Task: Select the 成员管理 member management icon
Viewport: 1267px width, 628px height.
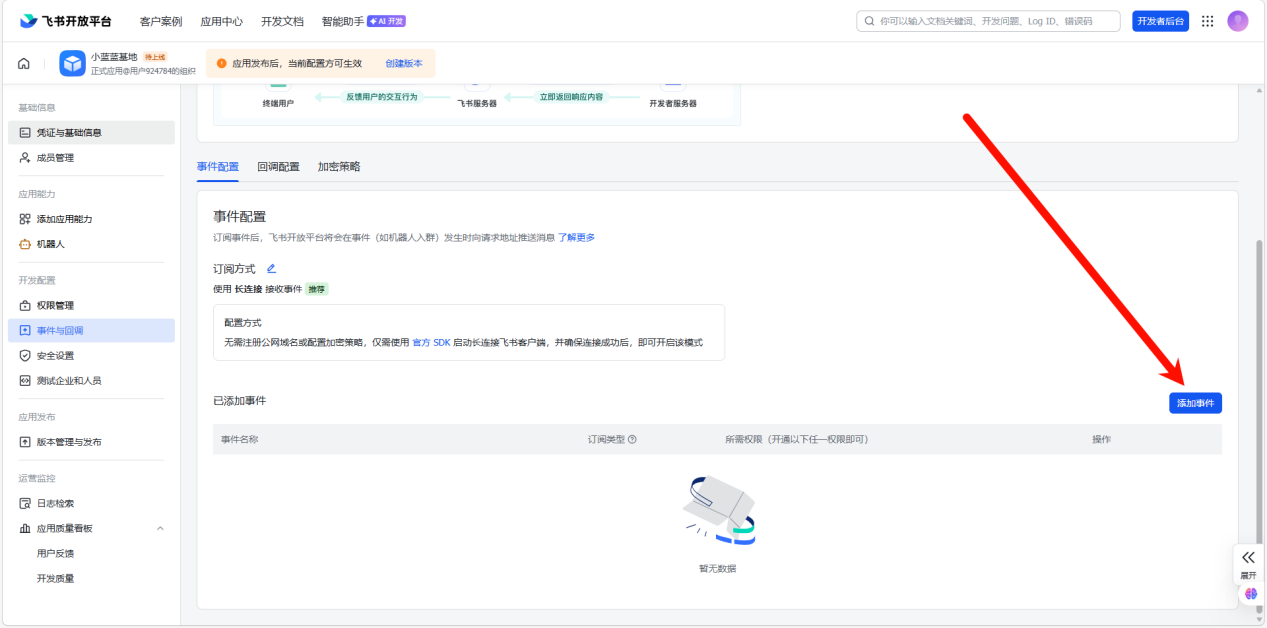Action: coord(22,157)
